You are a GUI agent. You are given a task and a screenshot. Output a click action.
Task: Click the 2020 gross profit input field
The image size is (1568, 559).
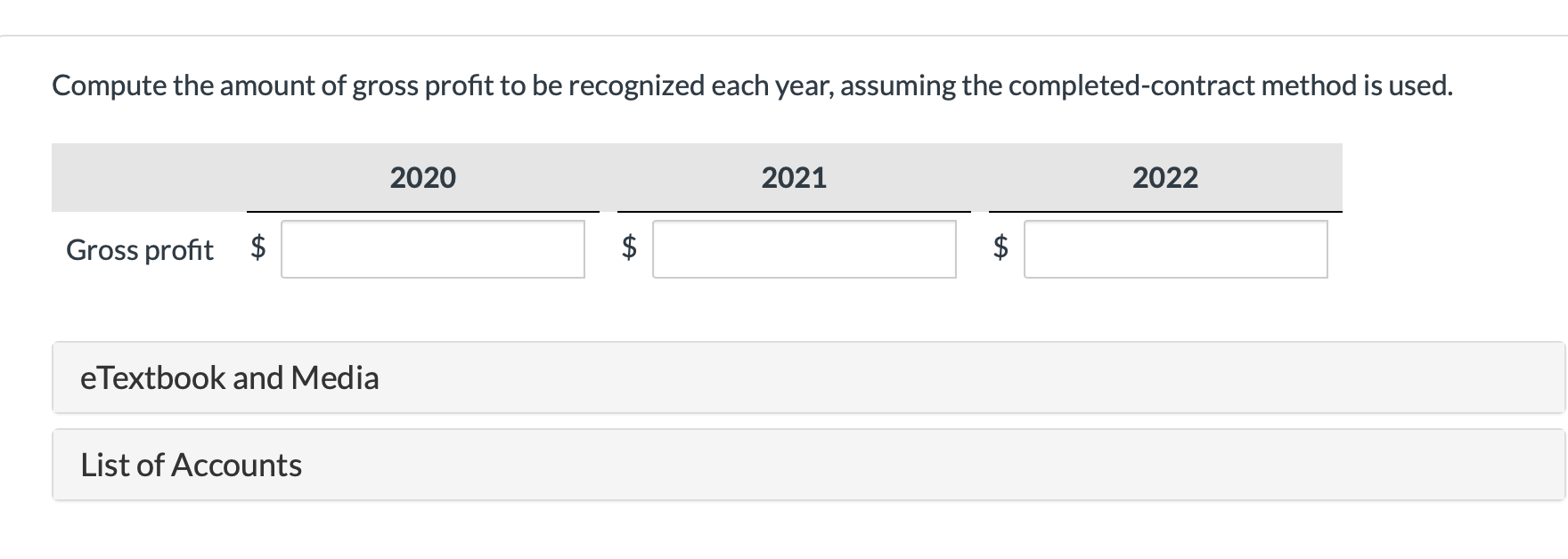434,250
